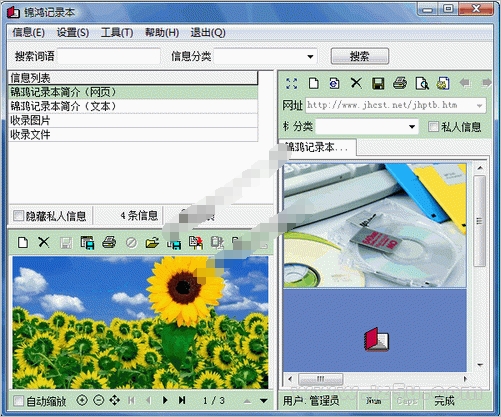Click the window capture save icon
501x417 pixels.
pyautogui.click(x=87, y=243)
